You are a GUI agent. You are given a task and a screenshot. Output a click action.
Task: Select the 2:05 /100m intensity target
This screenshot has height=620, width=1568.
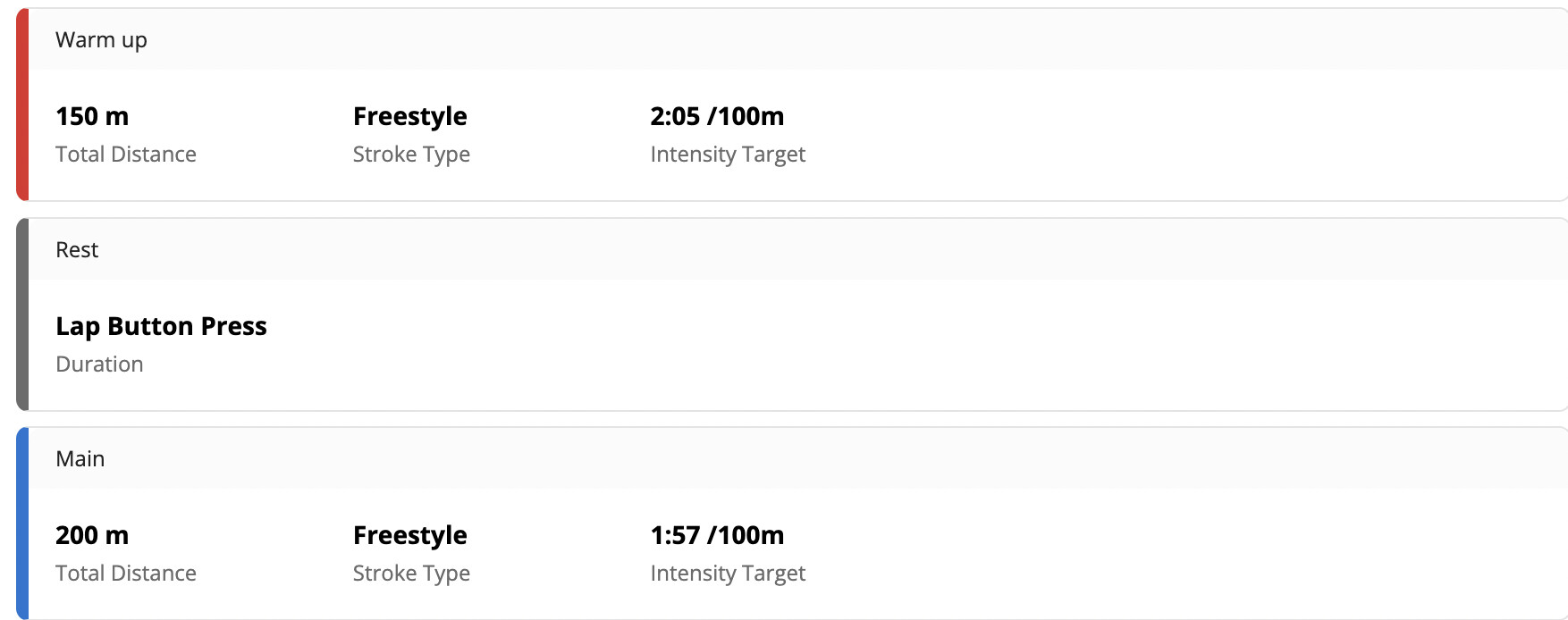click(x=717, y=116)
